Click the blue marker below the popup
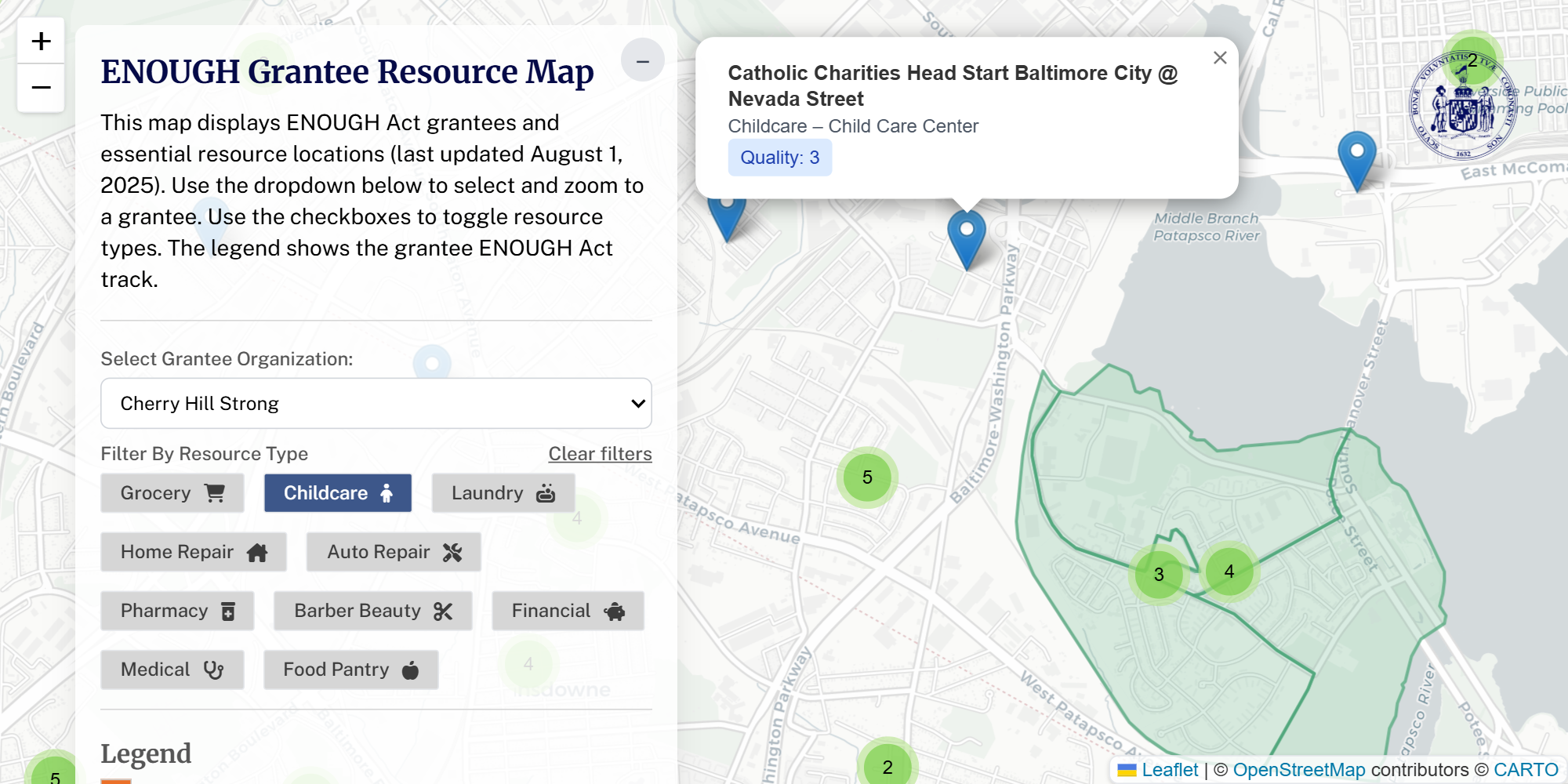 (967, 239)
